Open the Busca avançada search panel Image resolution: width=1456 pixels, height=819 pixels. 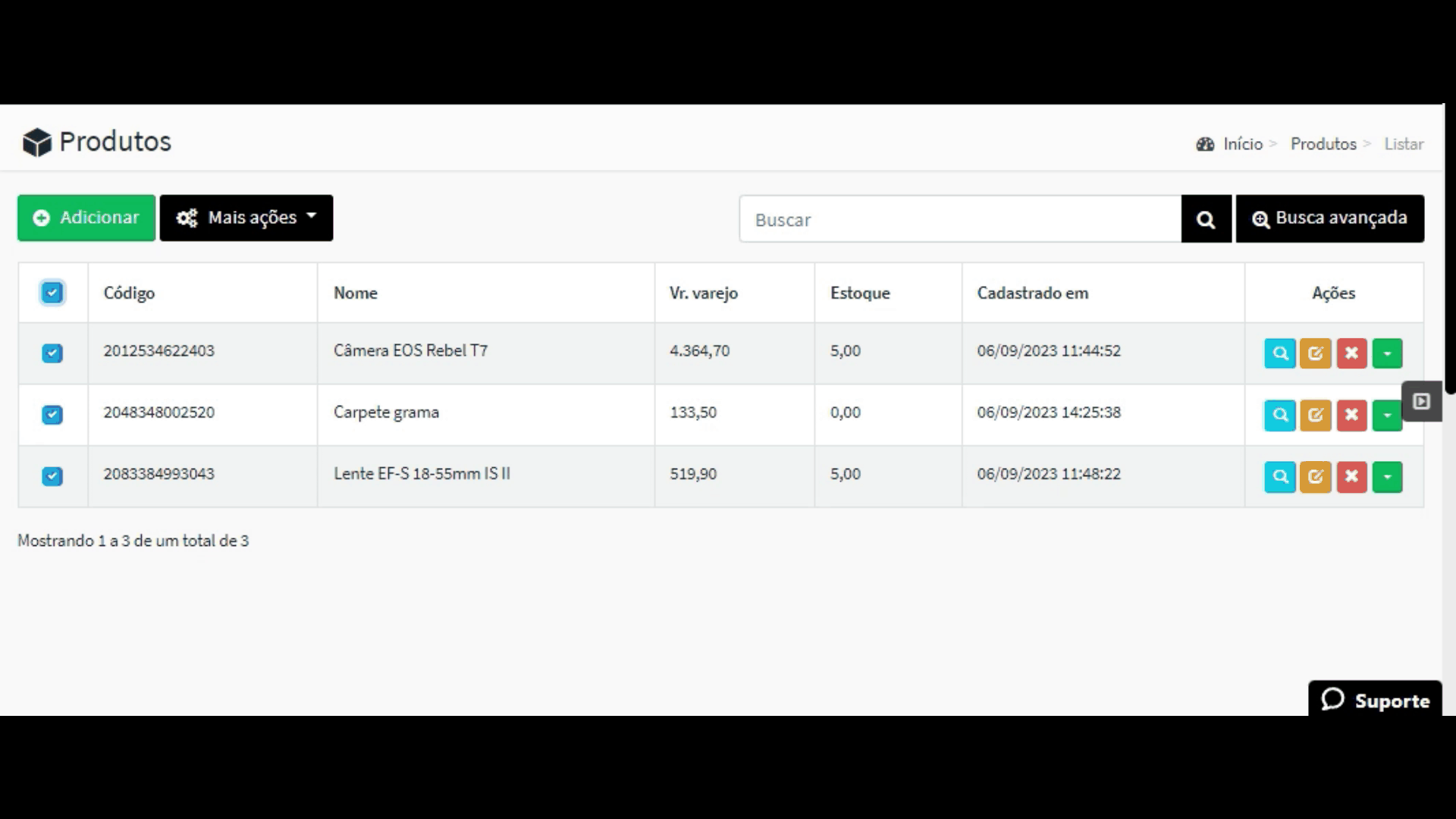(1330, 218)
